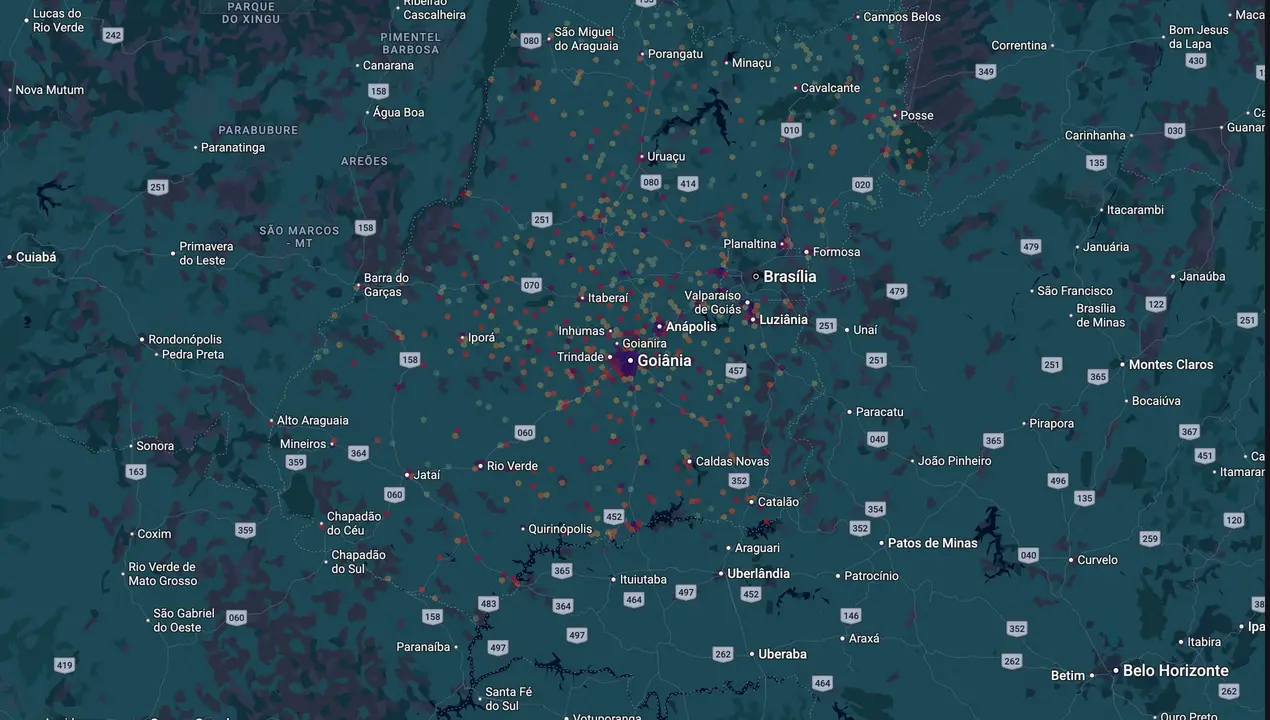Click the 414 highway shield
This screenshot has height=720, width=1270.
coord(687,184)
